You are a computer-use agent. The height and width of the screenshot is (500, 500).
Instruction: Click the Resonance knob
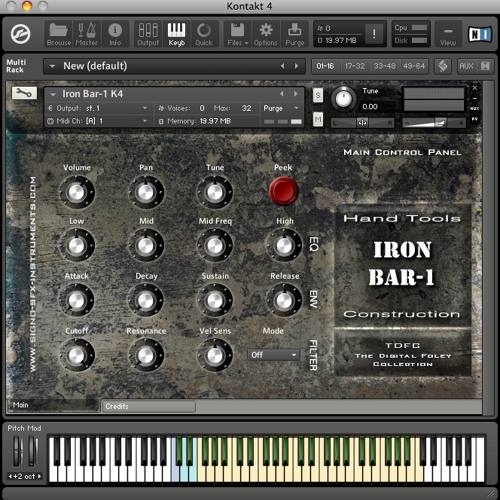coord(146,356)
